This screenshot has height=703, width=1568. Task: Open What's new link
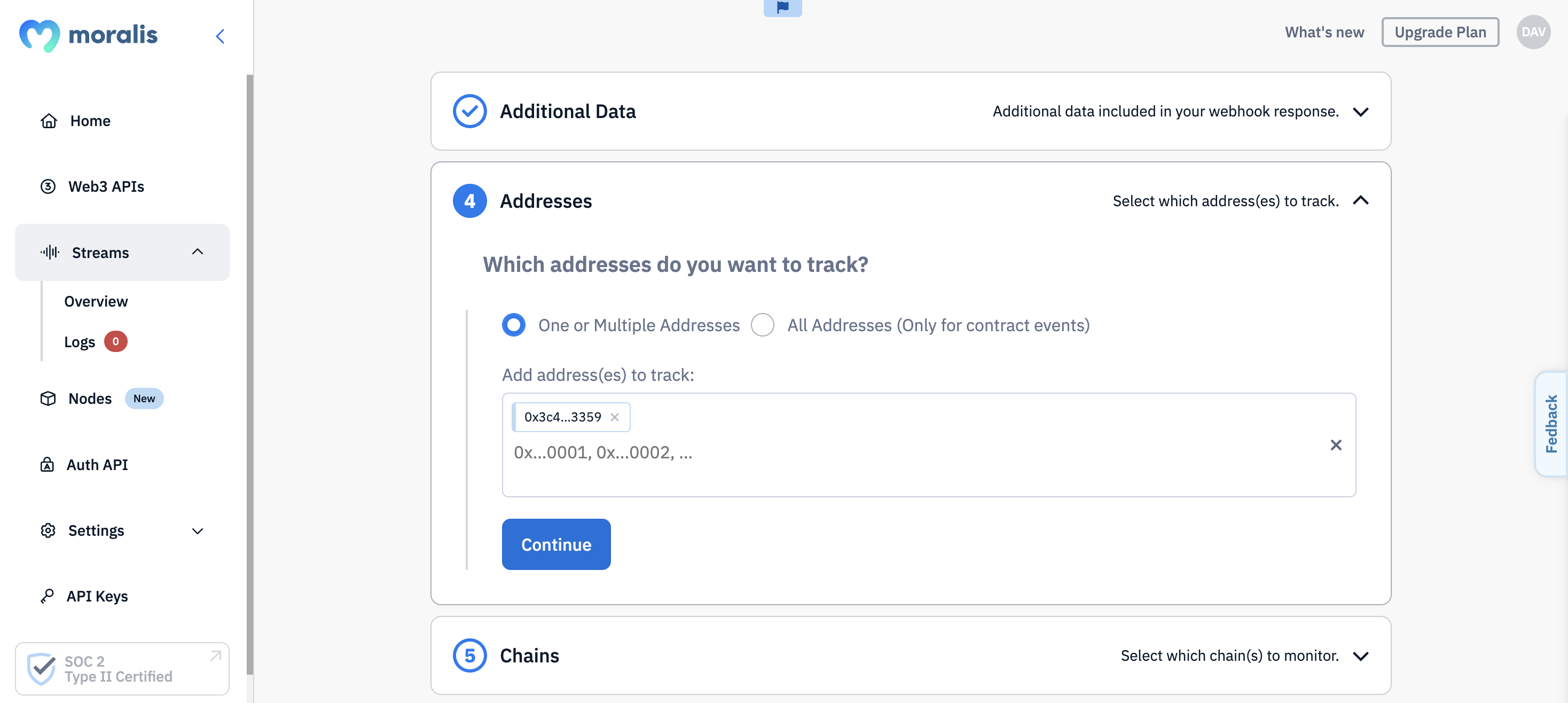[1324, 32]
